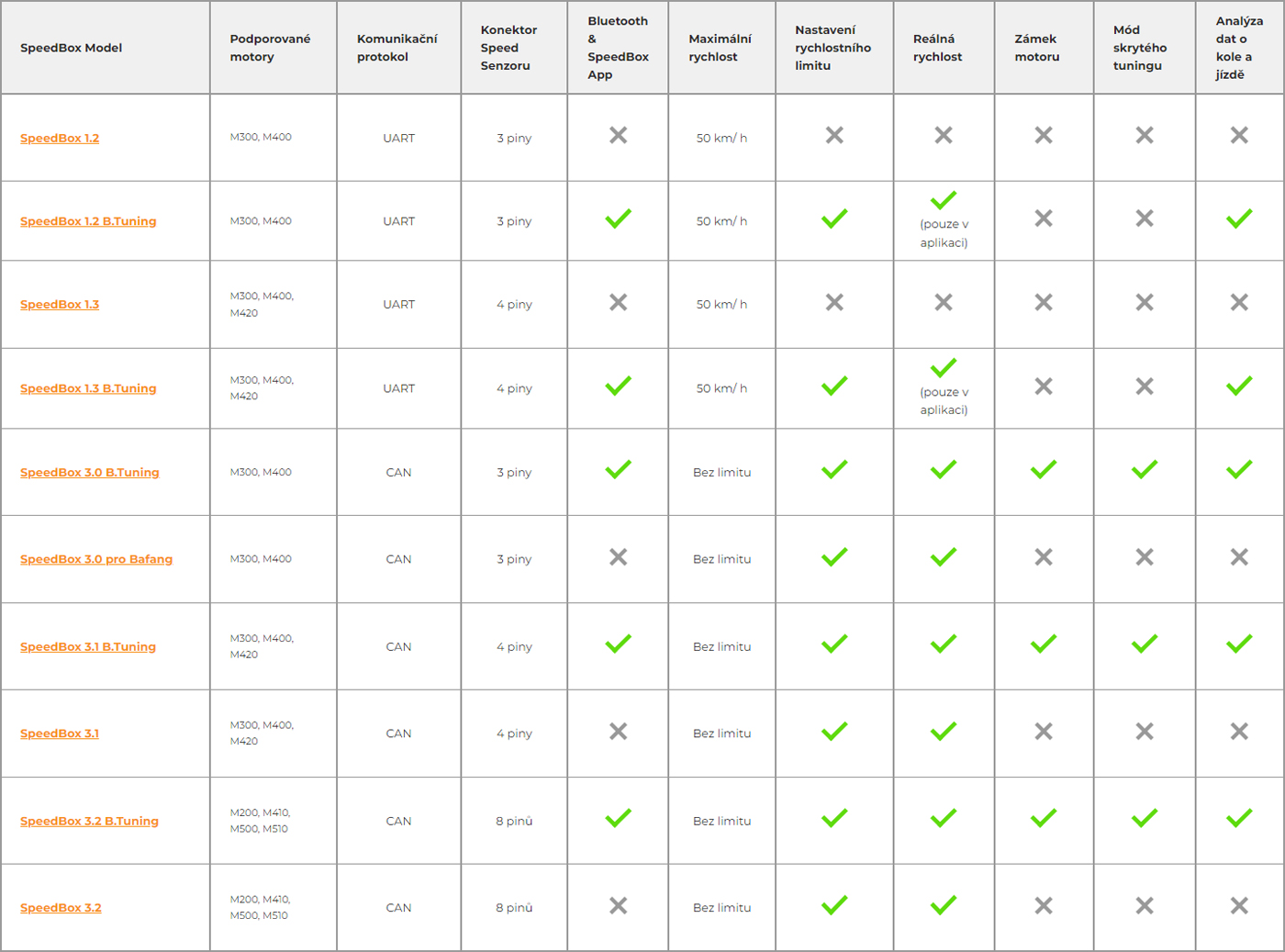Open the SpeedBox 3.2 B.Tuning link
The height and width of the screenshot is (952, 1285).
(x=89, y=821)
